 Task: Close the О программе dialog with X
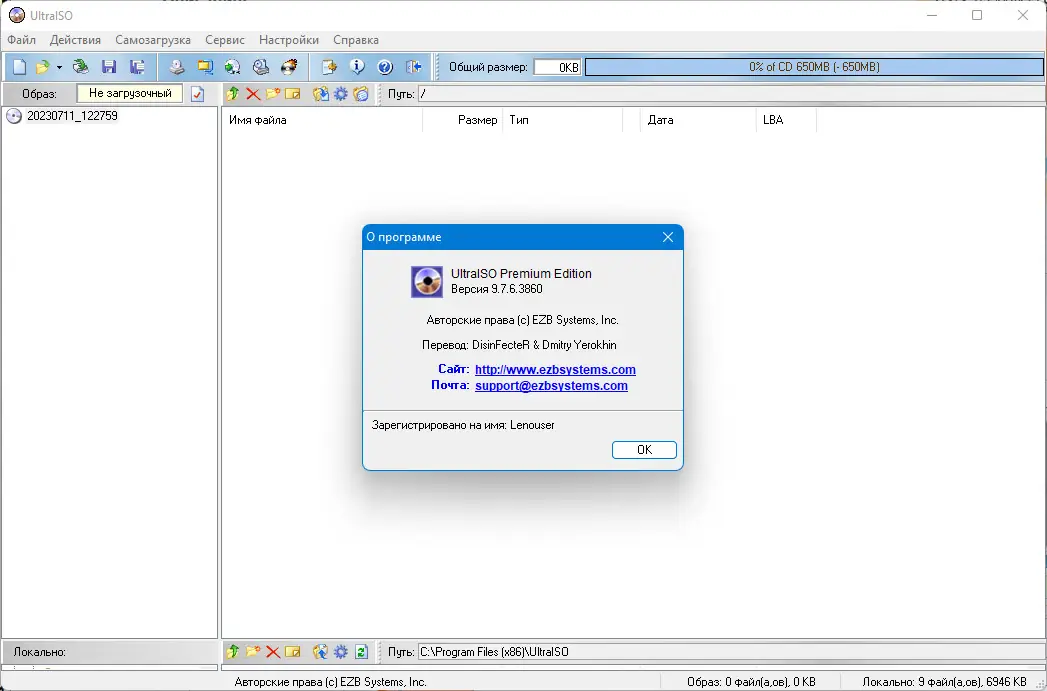point(668,237)
